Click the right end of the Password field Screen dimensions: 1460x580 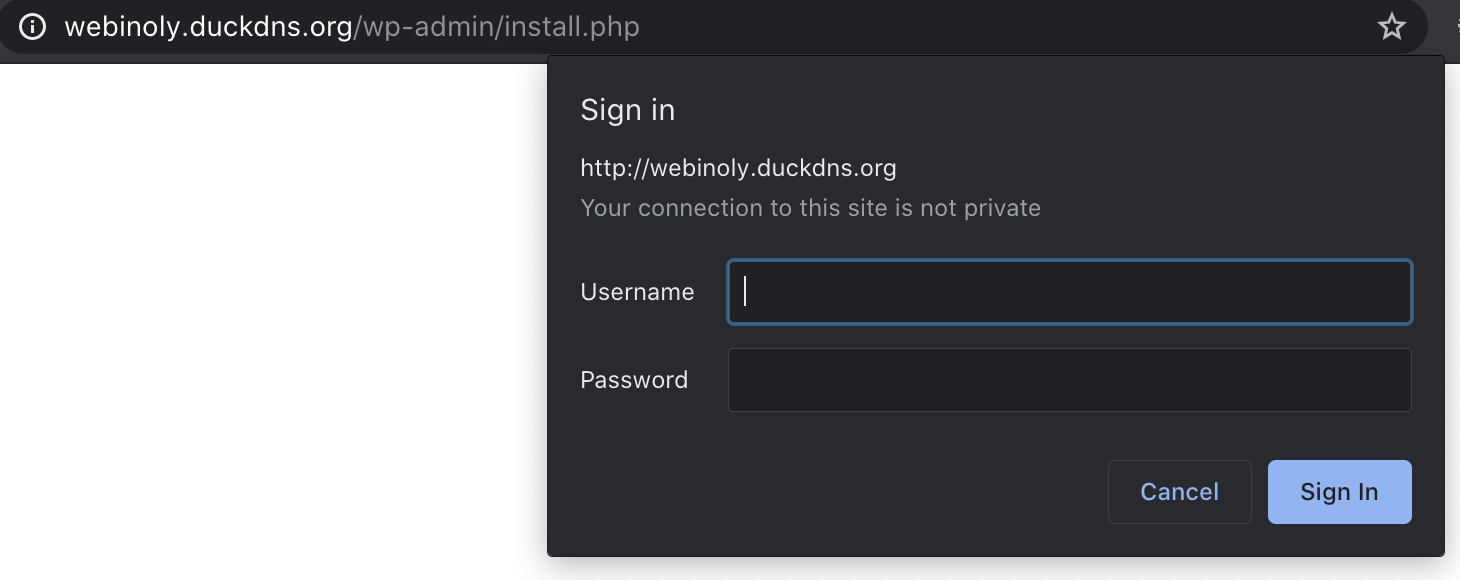1390,380
